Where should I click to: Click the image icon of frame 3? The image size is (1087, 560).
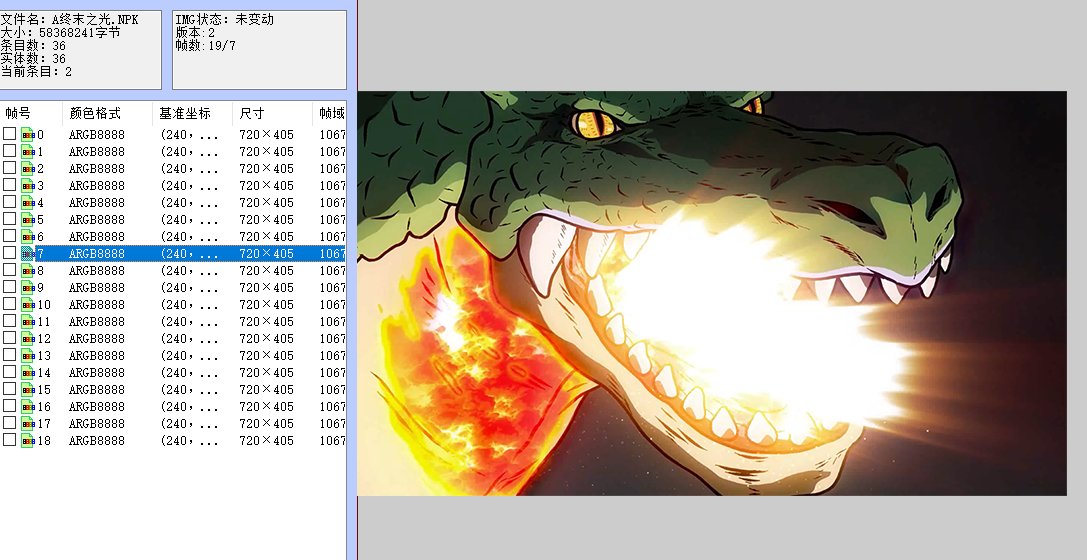(x=28, y=185)
